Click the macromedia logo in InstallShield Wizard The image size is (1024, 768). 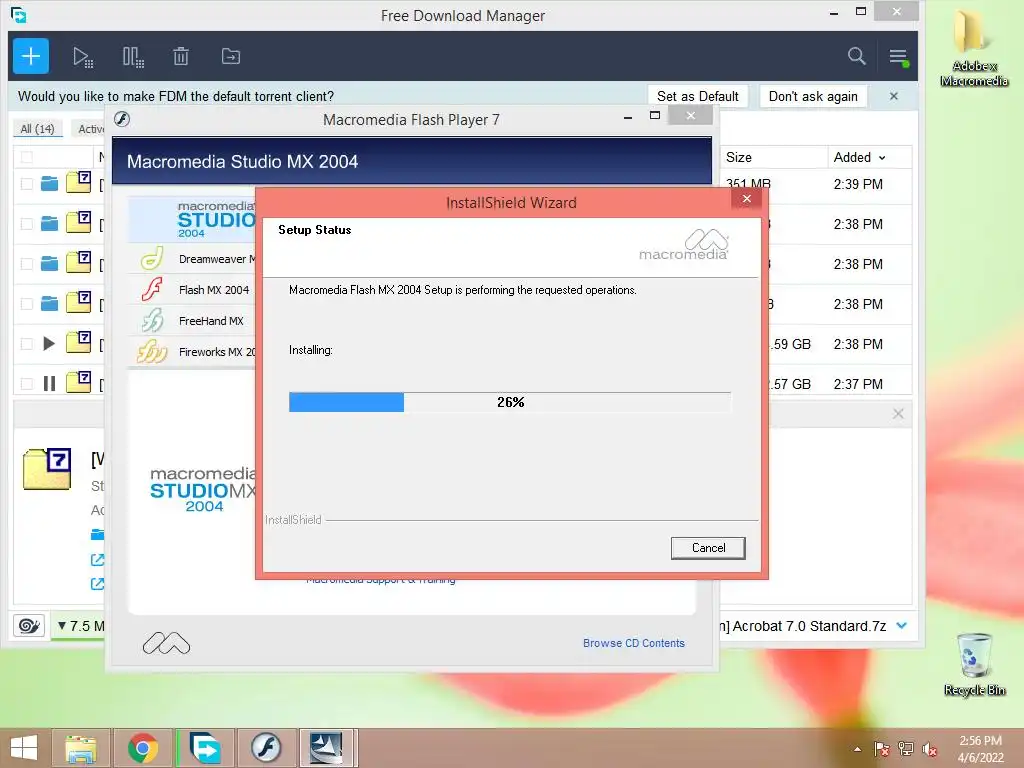683,245
